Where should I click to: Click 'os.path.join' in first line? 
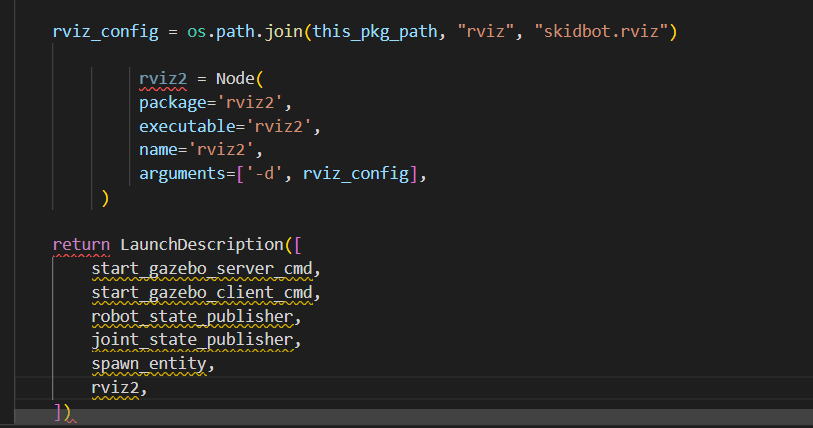245,32
